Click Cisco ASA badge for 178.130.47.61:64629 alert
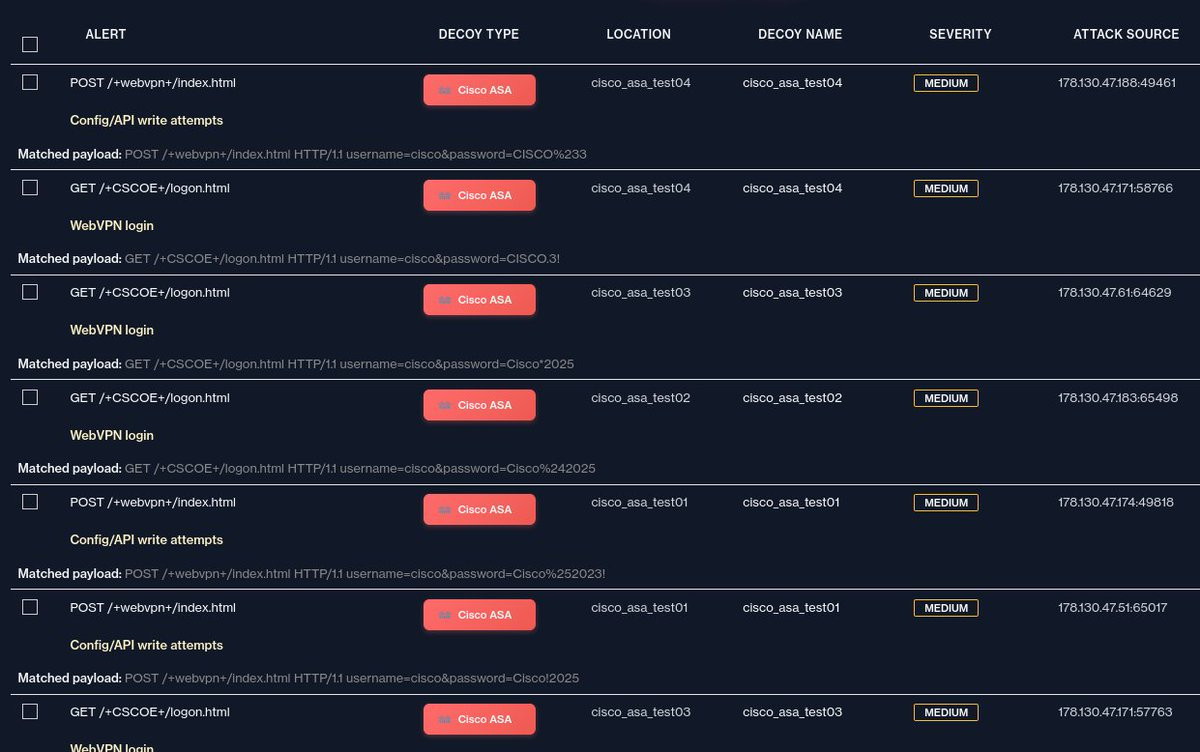The width and height of the screenshot is (1200, 752). coord(479,300)
